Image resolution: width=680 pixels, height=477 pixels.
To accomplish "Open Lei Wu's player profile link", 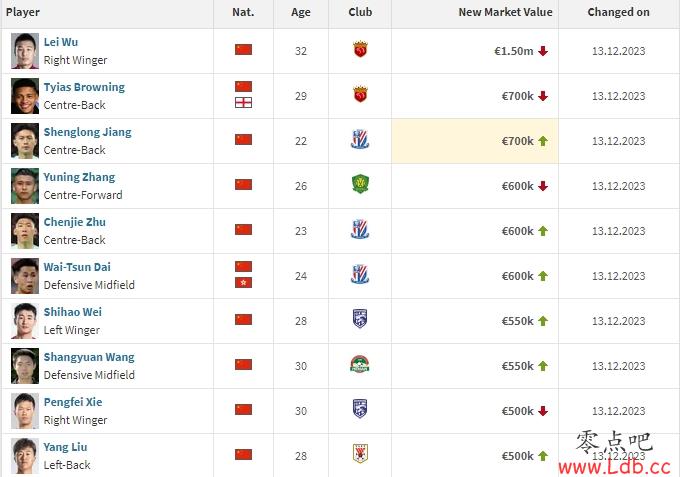I will tap(61, 42).
